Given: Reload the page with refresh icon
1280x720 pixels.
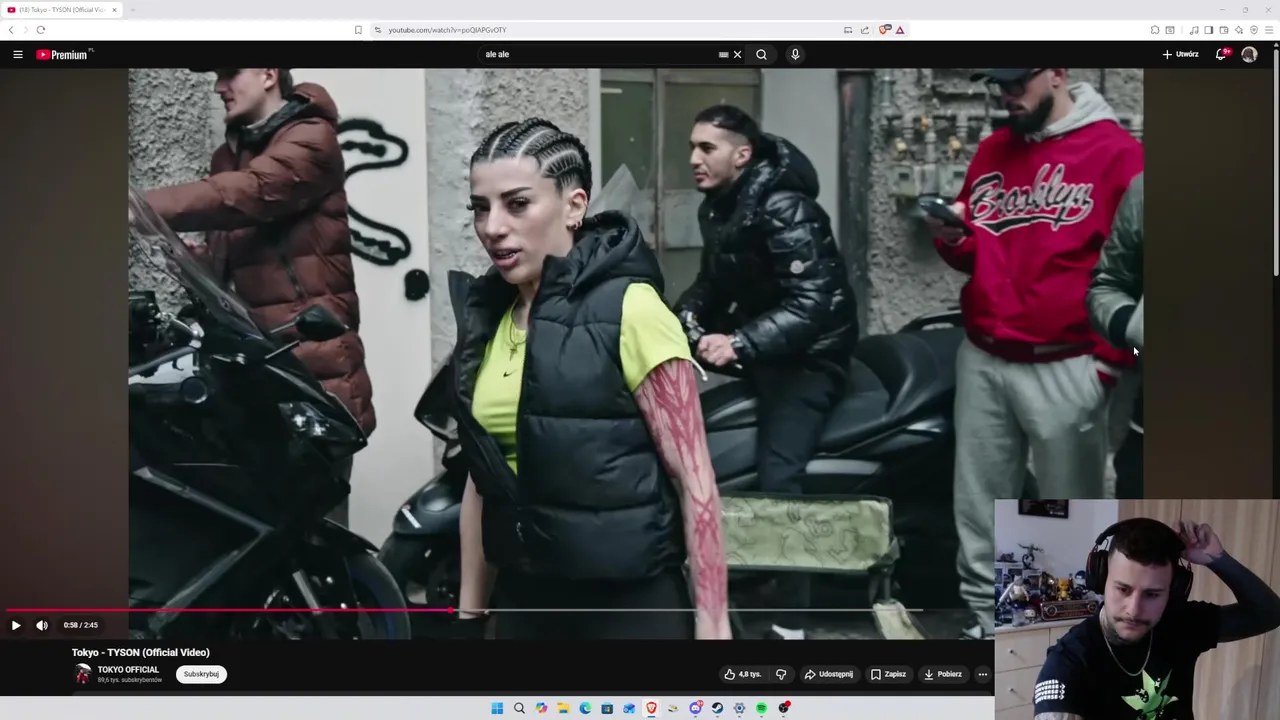Looking at the screenshot, I should (x=41, y=30).
